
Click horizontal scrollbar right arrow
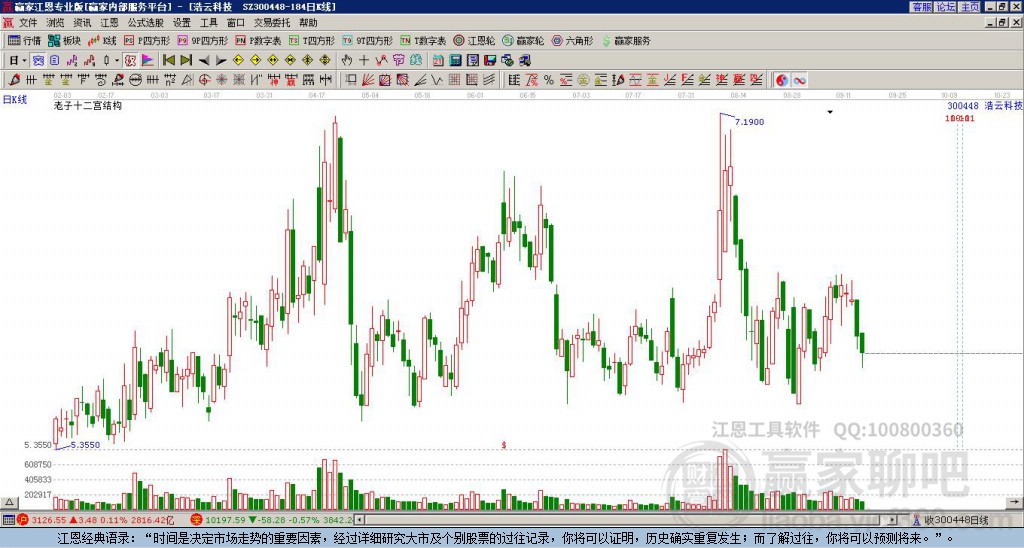(x=892, y=520)
